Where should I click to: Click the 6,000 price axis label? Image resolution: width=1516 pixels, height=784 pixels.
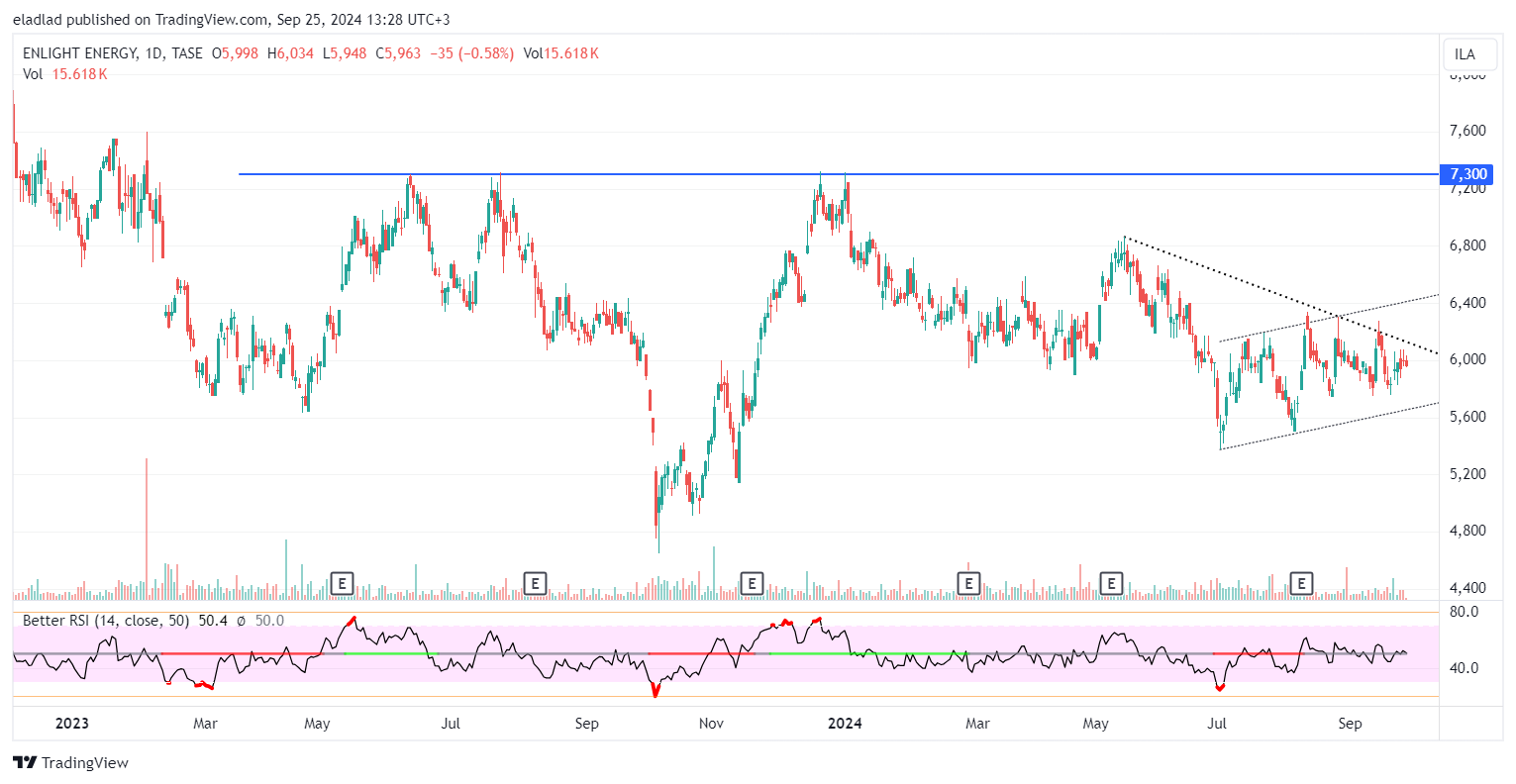point(1467,359)
